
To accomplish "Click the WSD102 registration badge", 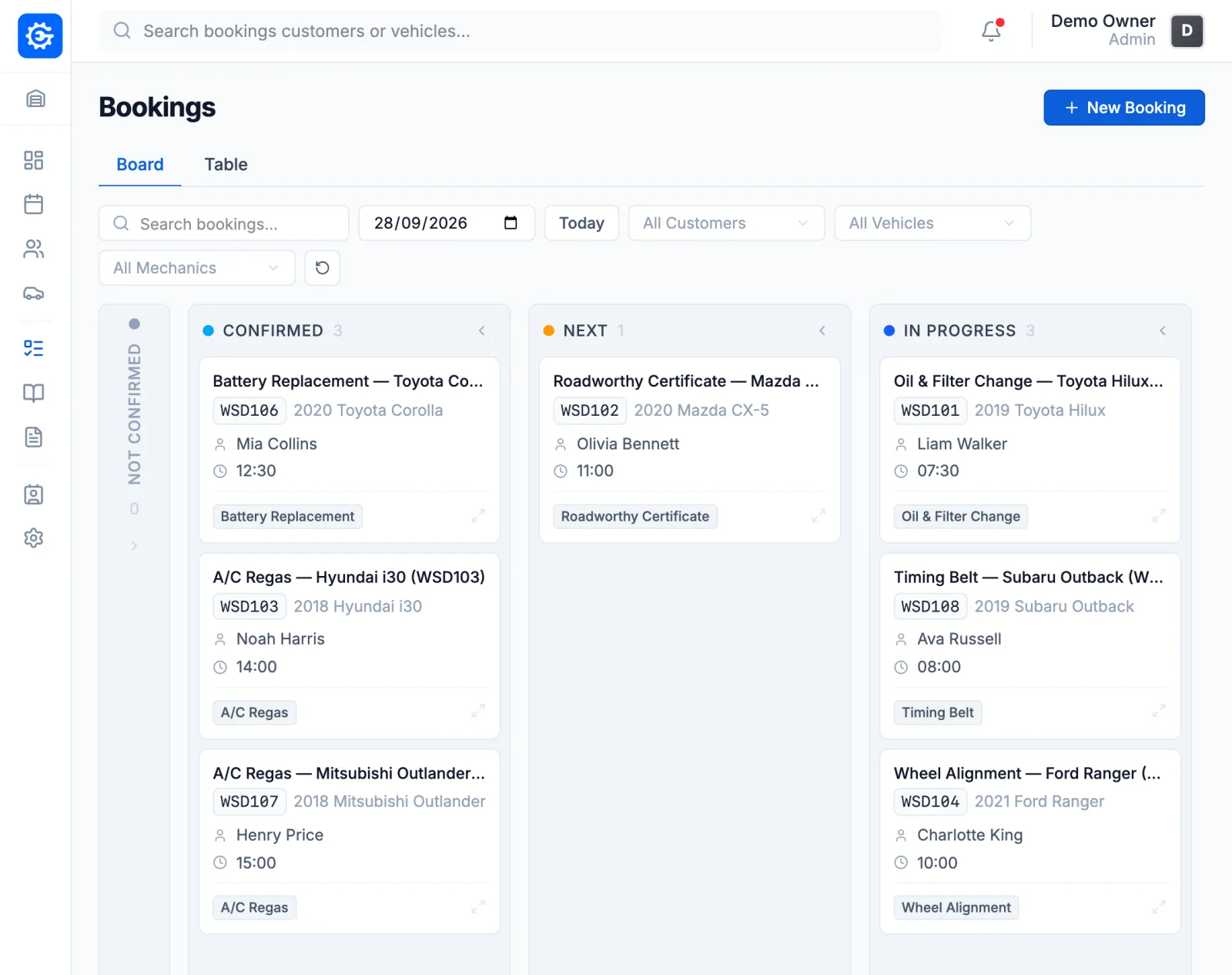I will point(590,410).
